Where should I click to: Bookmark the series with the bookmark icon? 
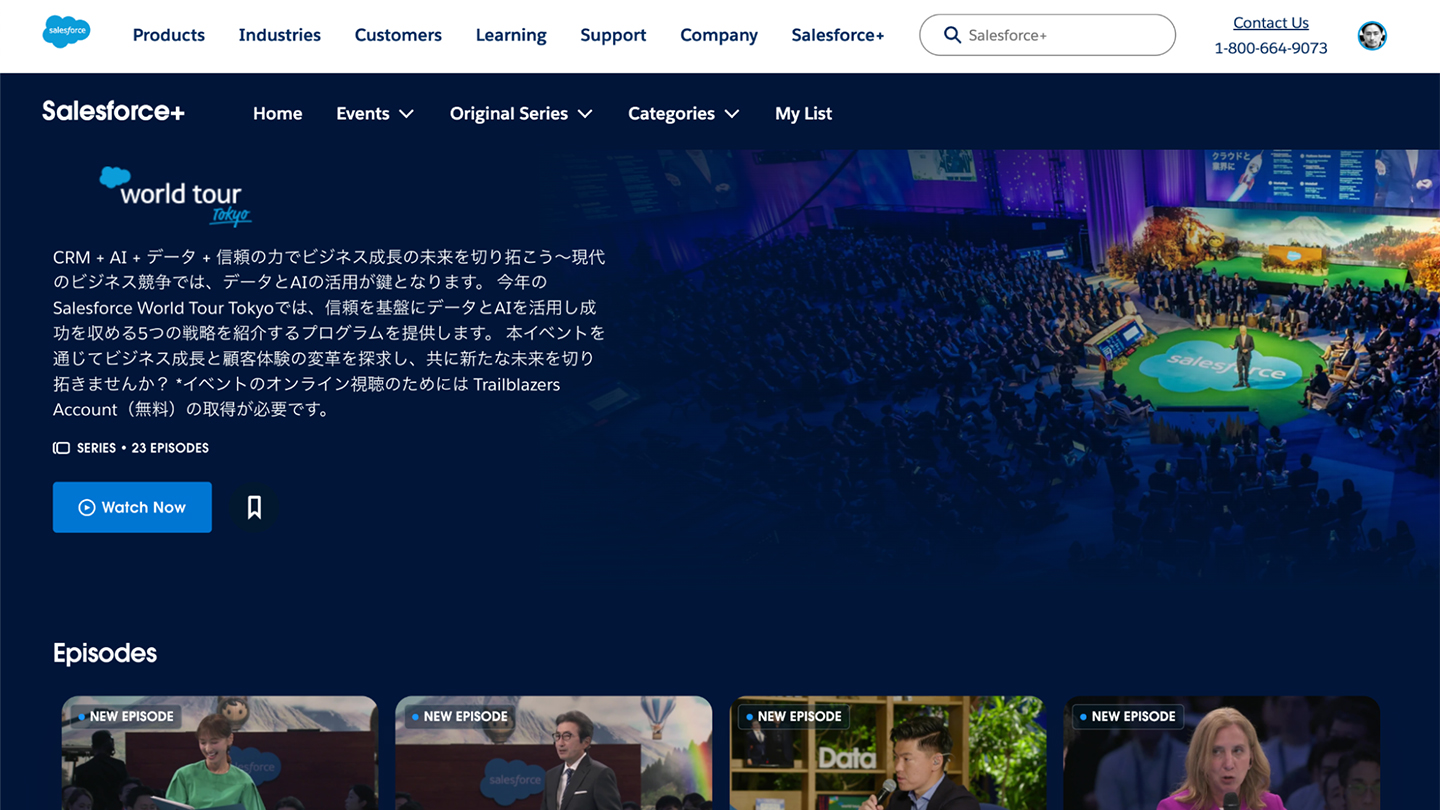point(254,507)
